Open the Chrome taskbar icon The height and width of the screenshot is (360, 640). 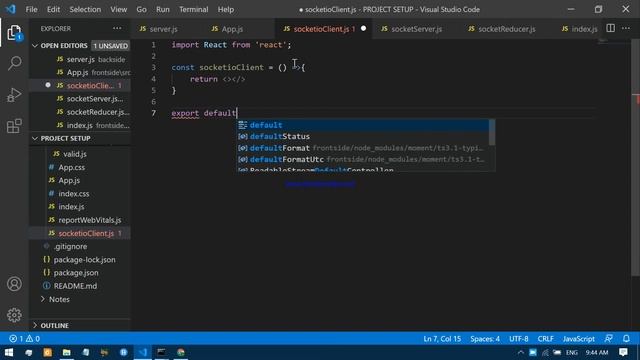(x=181, y=352)
